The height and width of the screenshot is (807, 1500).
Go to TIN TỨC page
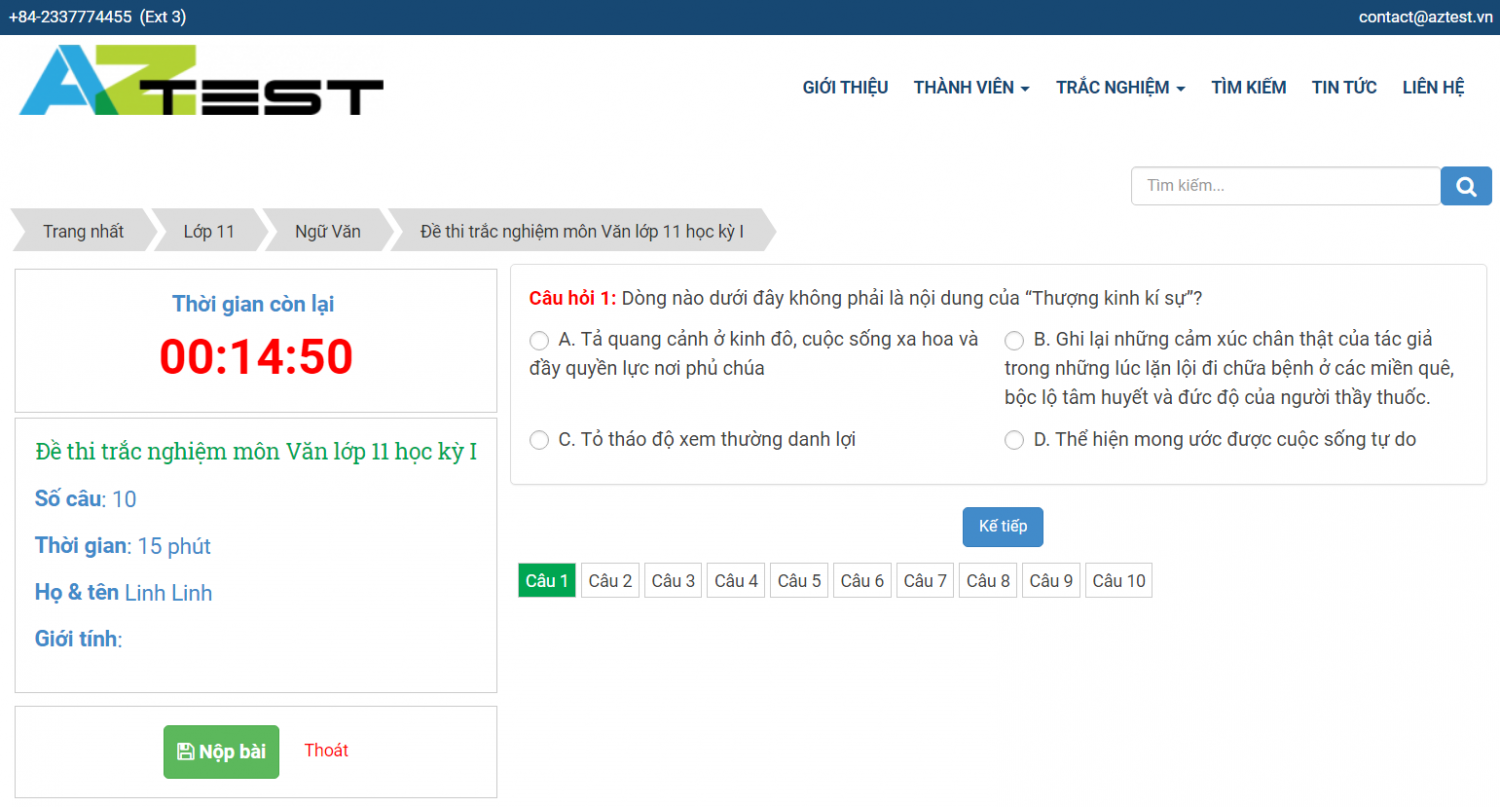pyautogui.click(x=1344, y=88)
